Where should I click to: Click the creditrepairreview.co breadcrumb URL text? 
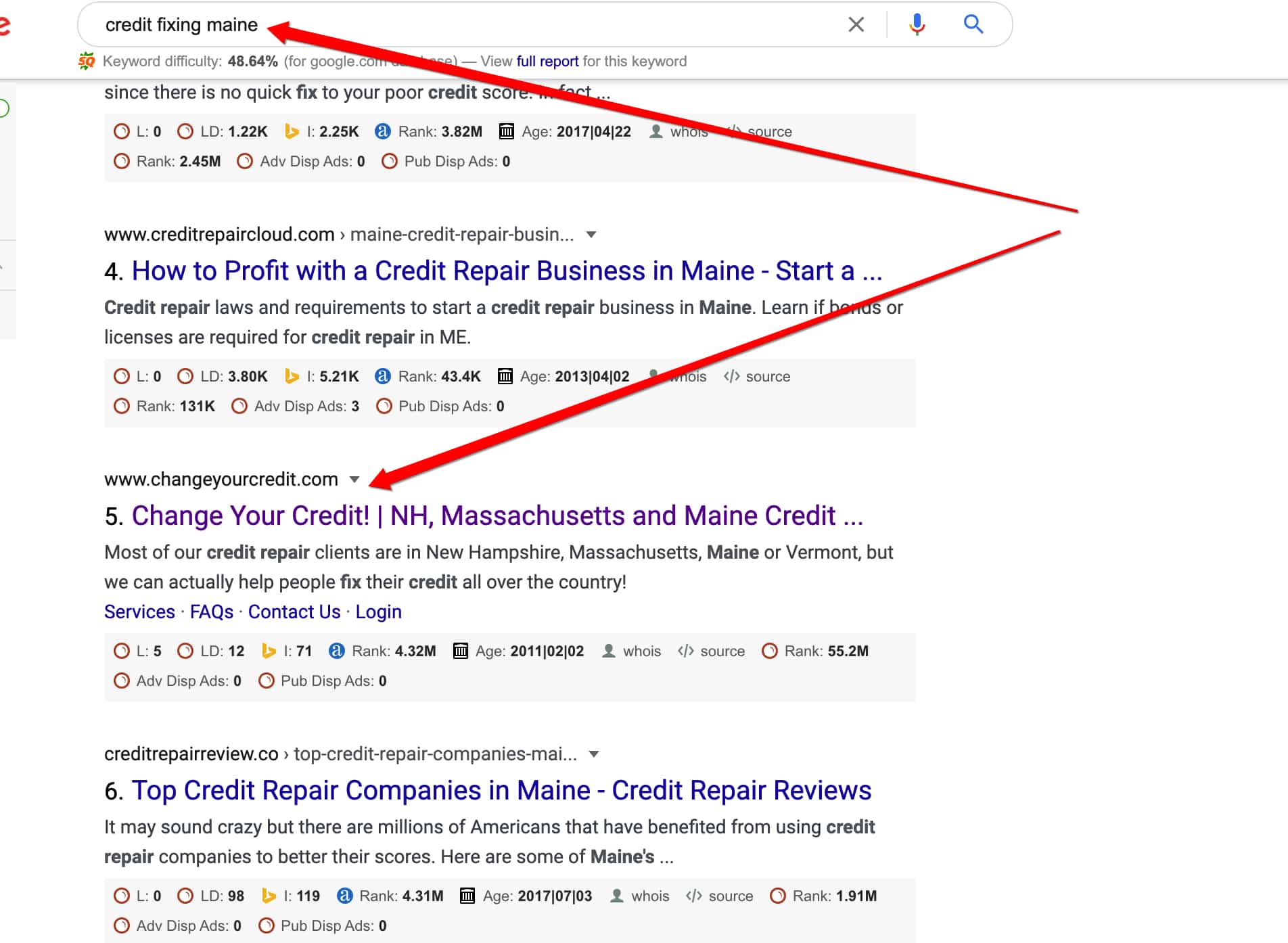point(340,754)
